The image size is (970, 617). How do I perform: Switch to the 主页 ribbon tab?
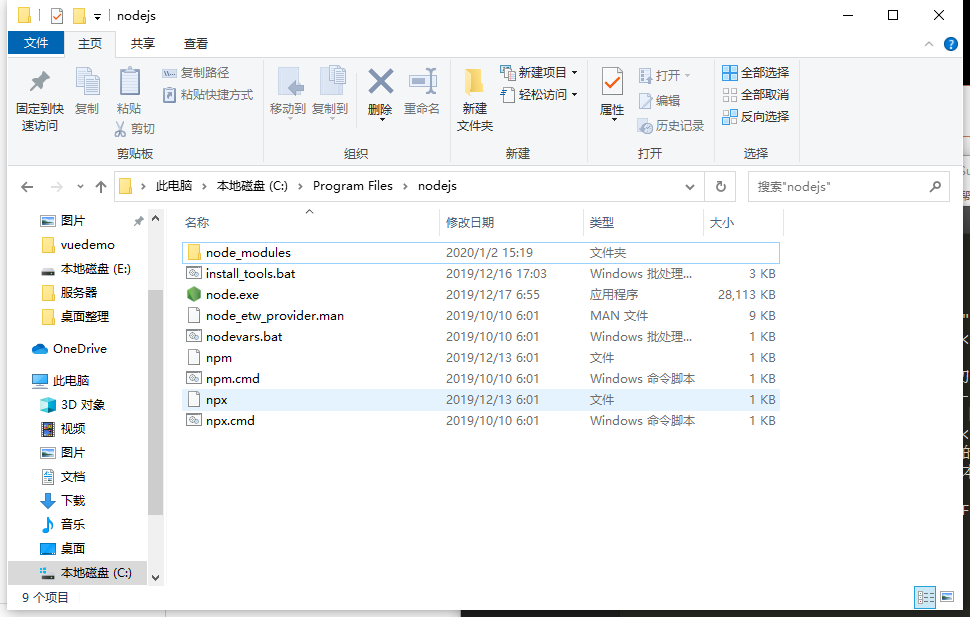(x=90, y=43)
